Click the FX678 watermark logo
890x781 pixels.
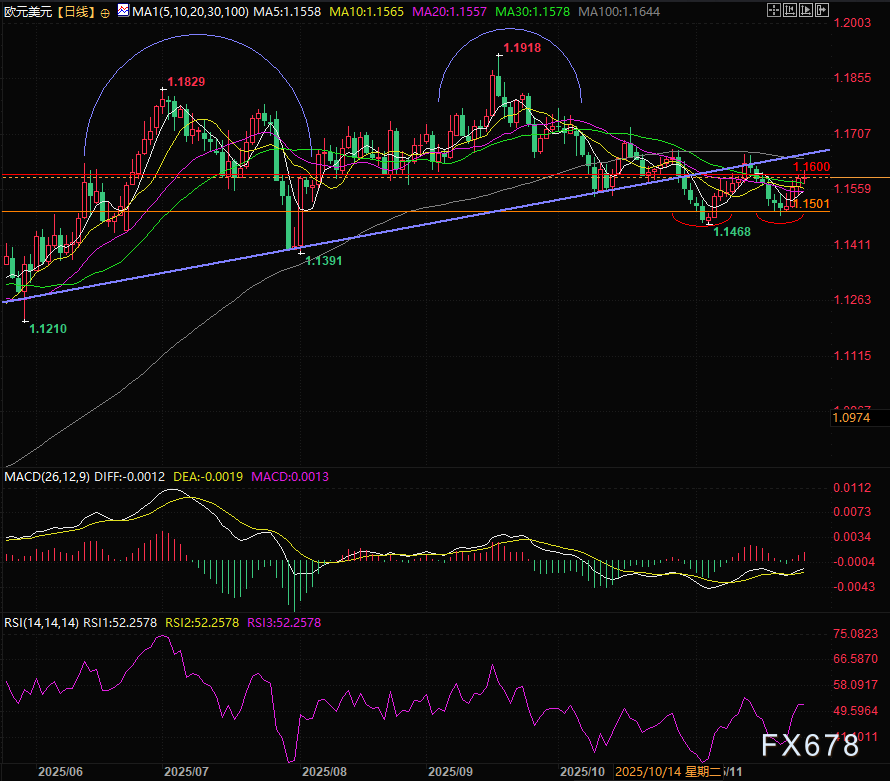click(x=811, y=746)
